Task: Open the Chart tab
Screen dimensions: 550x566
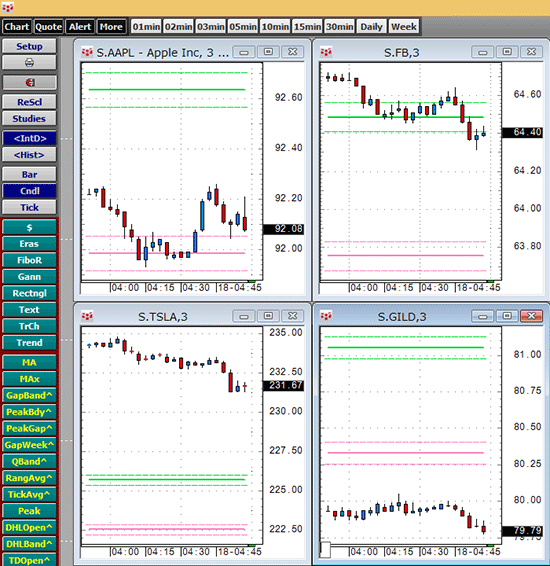Action: point(17,27)
